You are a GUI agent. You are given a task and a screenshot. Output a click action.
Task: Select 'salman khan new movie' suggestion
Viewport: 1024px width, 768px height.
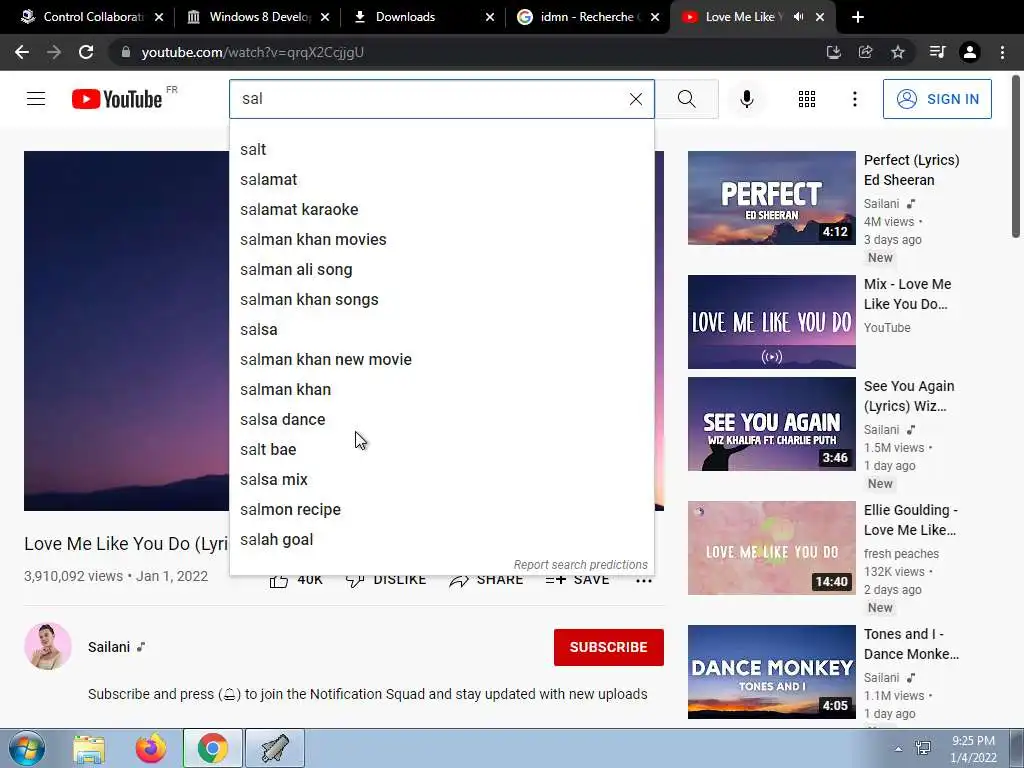(x=441, y=360)
